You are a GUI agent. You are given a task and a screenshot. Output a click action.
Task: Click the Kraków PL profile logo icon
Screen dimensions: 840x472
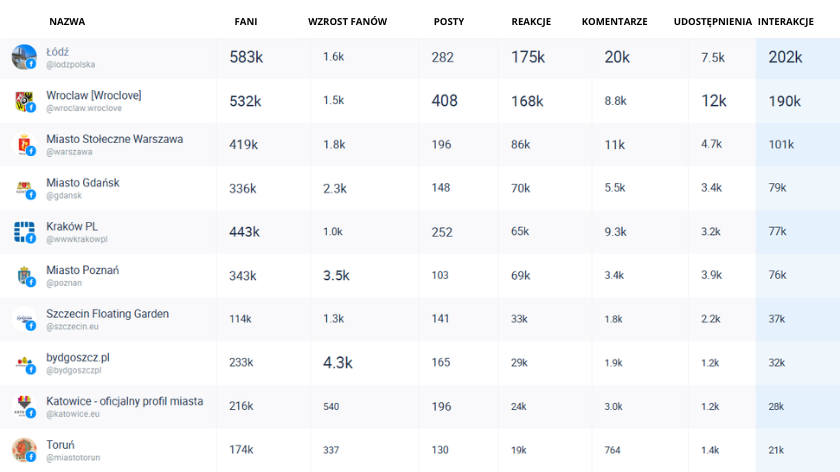click(24, 232)
